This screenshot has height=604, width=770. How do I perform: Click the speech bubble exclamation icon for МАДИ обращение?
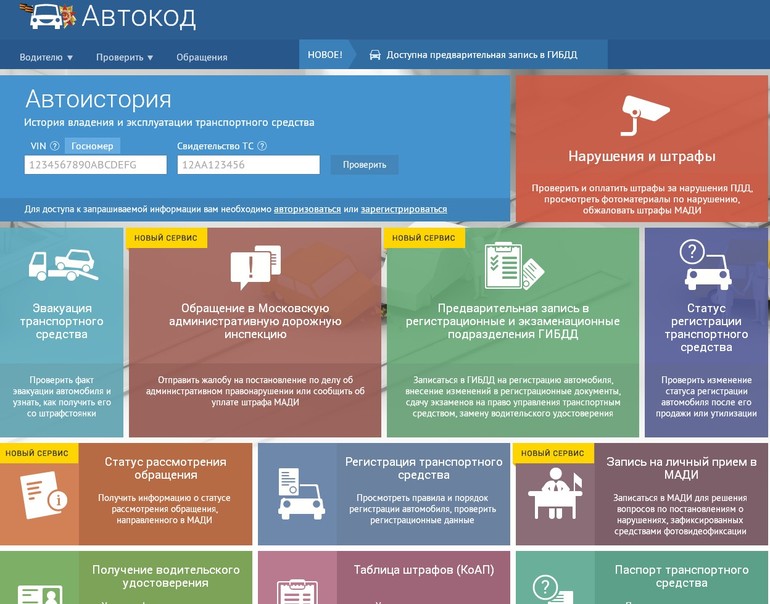[255, 267]
